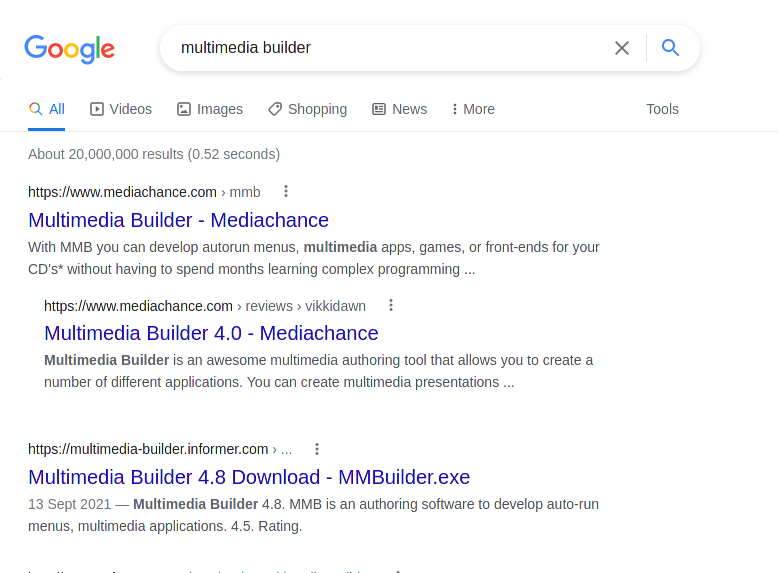Expand the More menu
Image resolution: width=779 pixels, height=573 pixels.
coord(473,109)
